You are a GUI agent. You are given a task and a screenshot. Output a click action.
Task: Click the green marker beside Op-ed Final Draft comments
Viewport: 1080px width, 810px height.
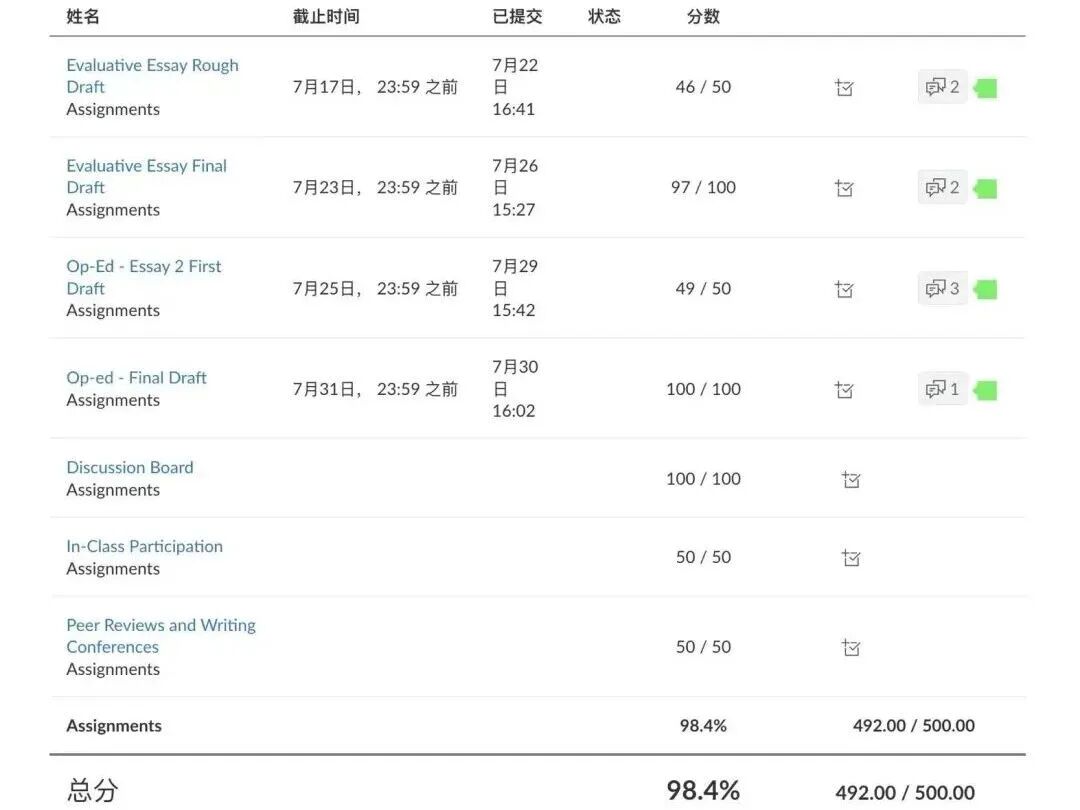[986, 390]
